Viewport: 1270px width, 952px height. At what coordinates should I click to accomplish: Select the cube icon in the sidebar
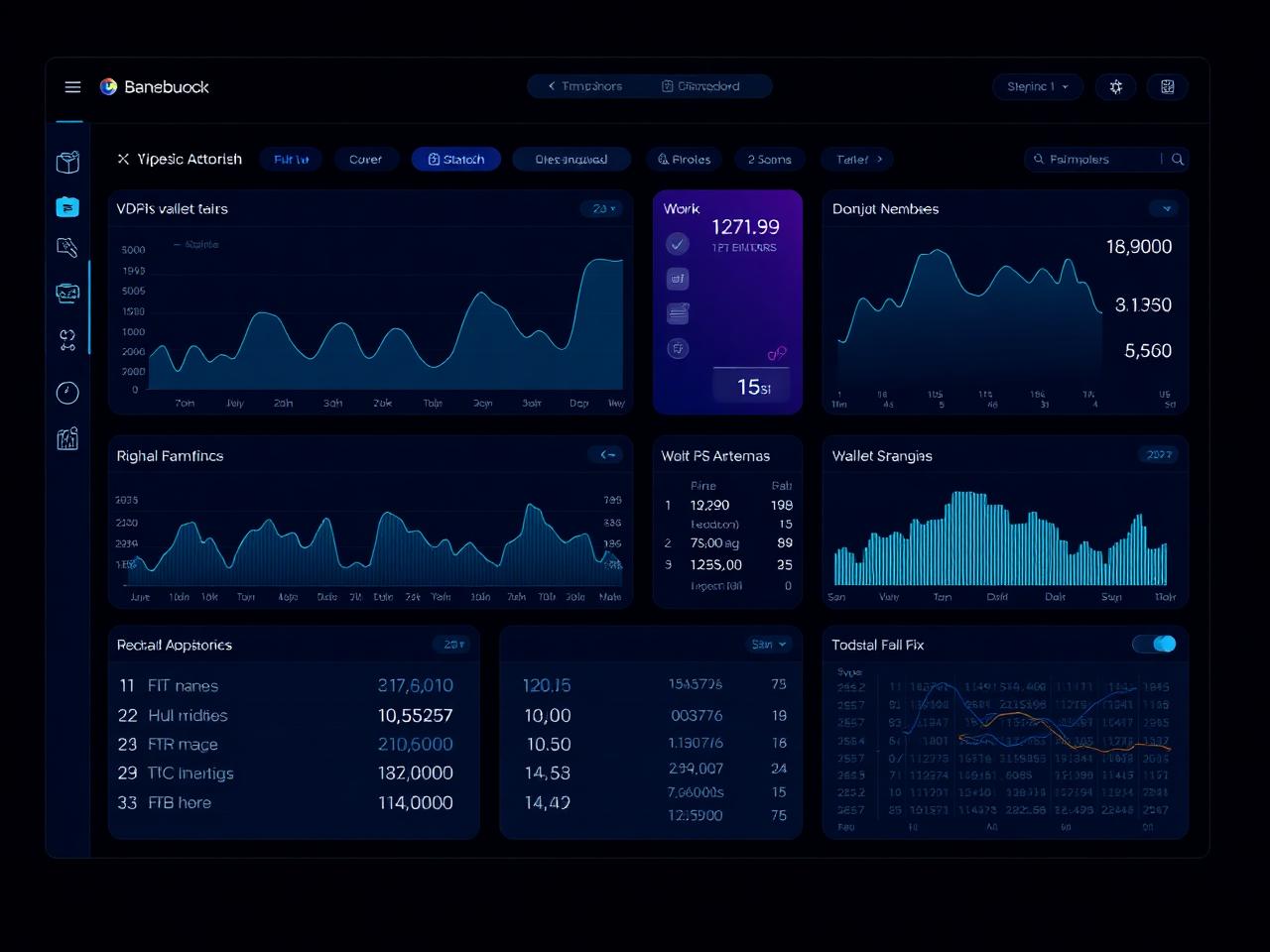67,162
